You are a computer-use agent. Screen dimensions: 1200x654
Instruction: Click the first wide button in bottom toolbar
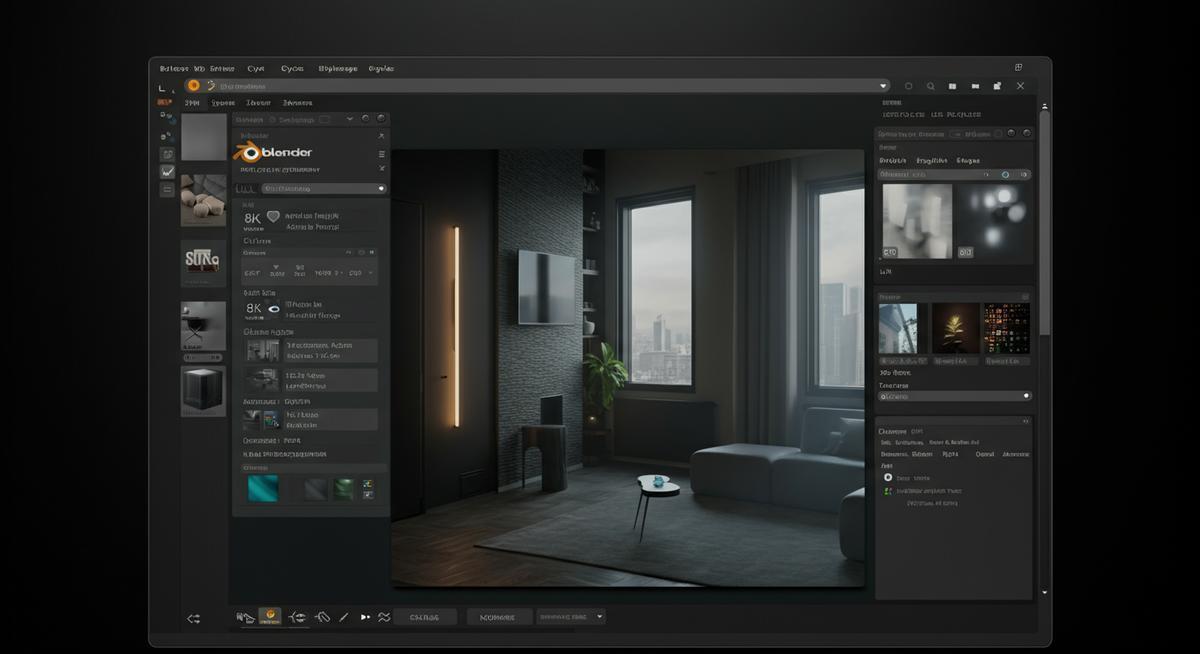point(425,618)
